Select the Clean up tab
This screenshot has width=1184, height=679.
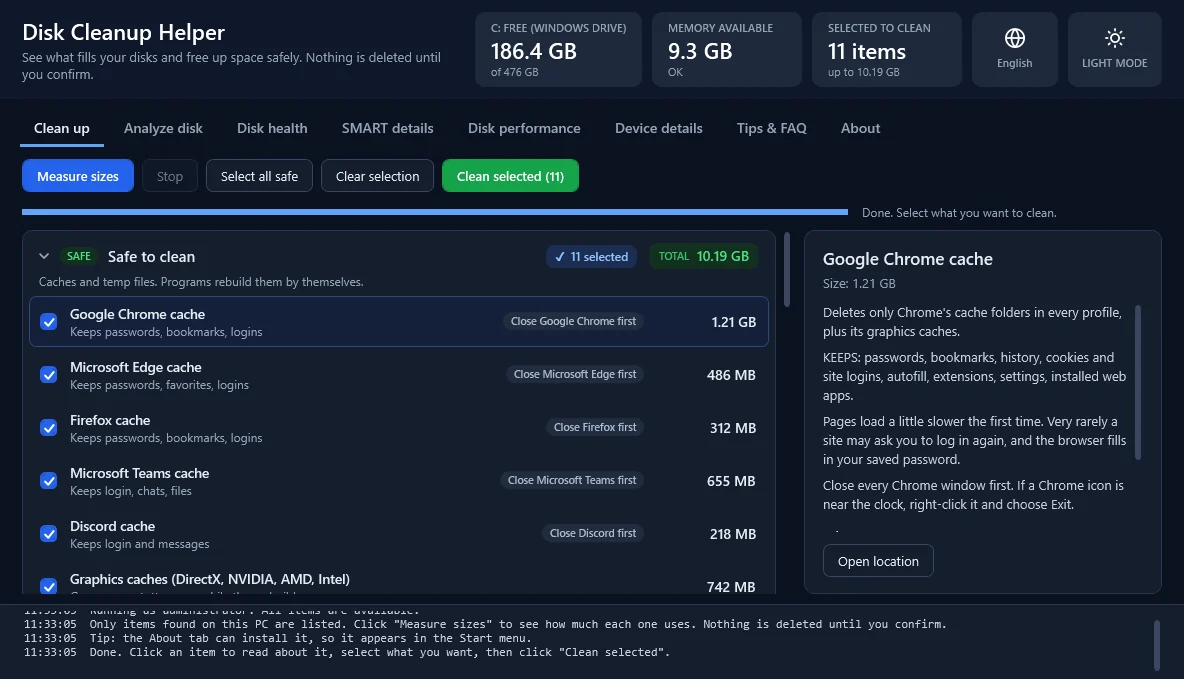coord(62,128)
